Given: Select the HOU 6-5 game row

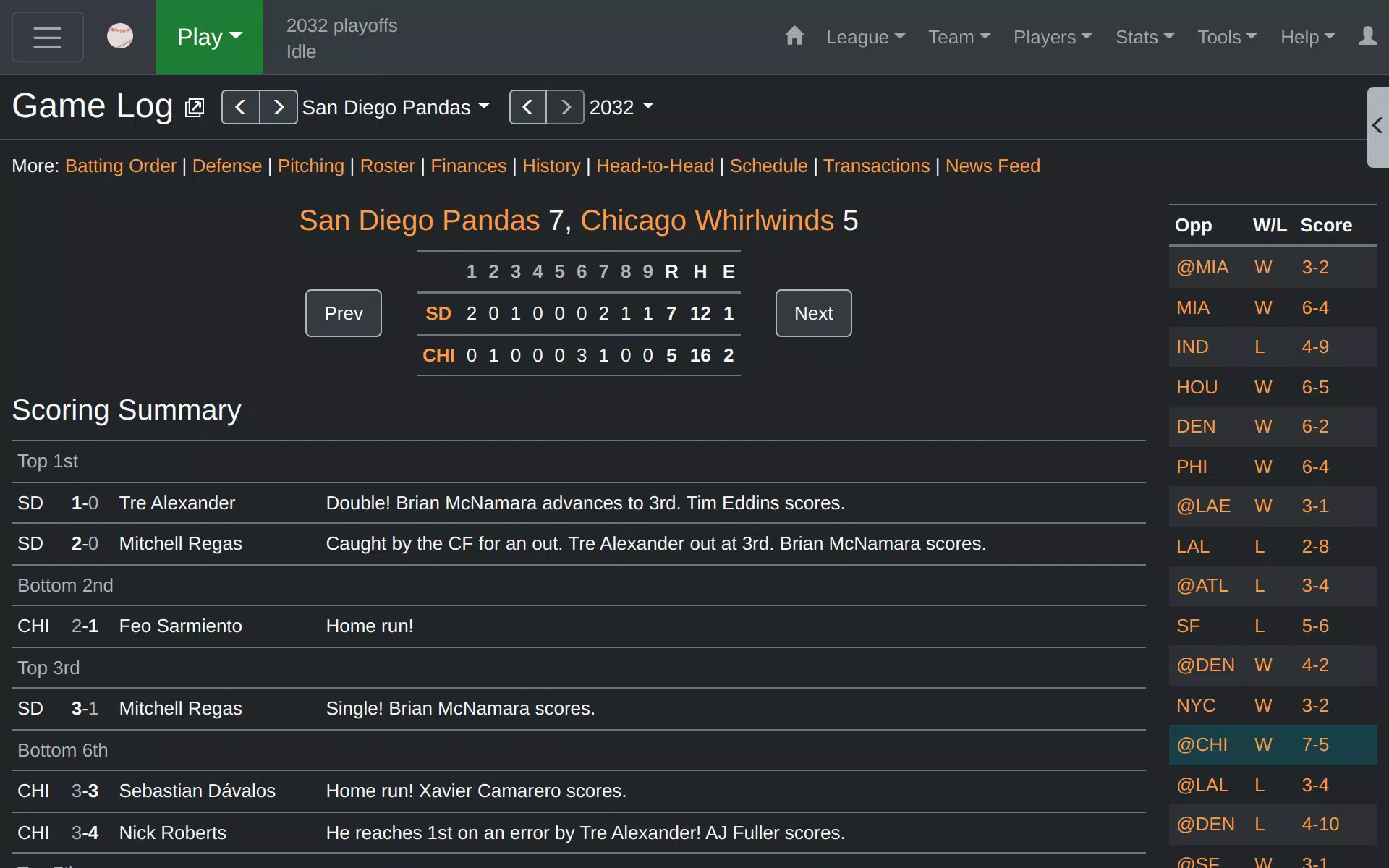Looking at the screenshot, I should pos(1273,387).
